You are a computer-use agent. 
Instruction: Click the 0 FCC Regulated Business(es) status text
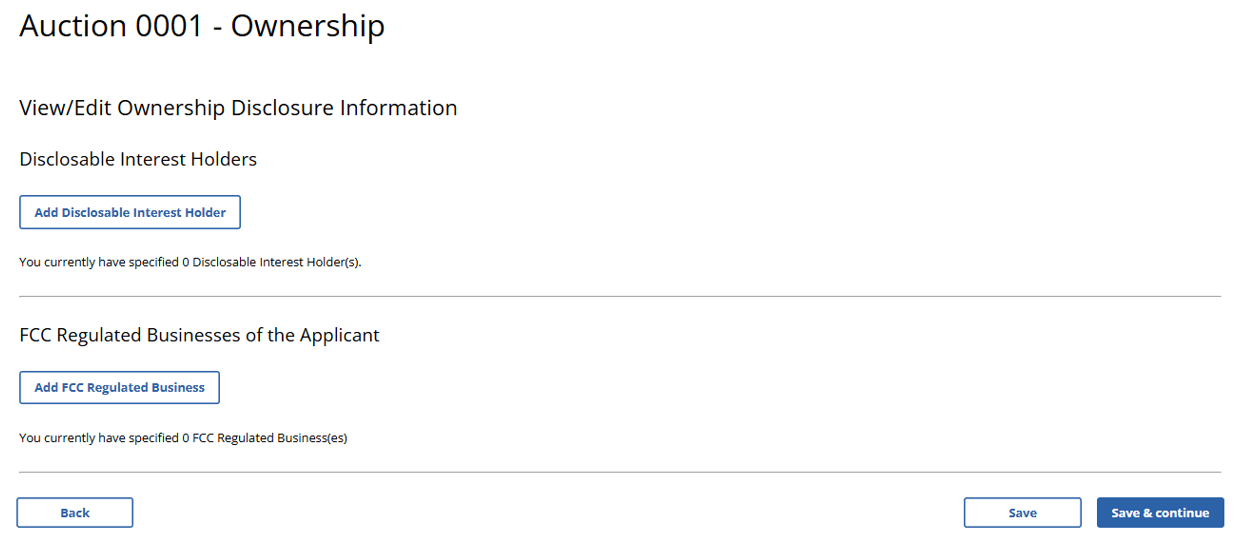coord(183,438)
